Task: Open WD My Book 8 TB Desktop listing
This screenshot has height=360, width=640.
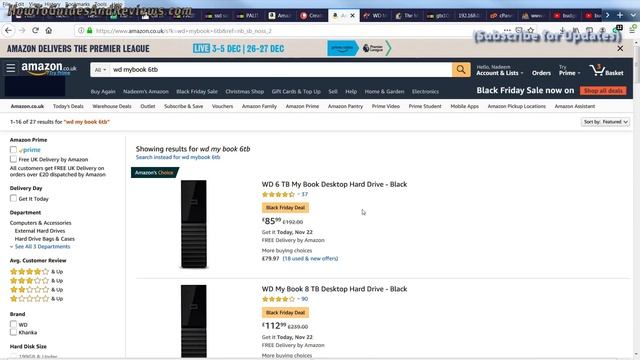Action: [334, 289]
